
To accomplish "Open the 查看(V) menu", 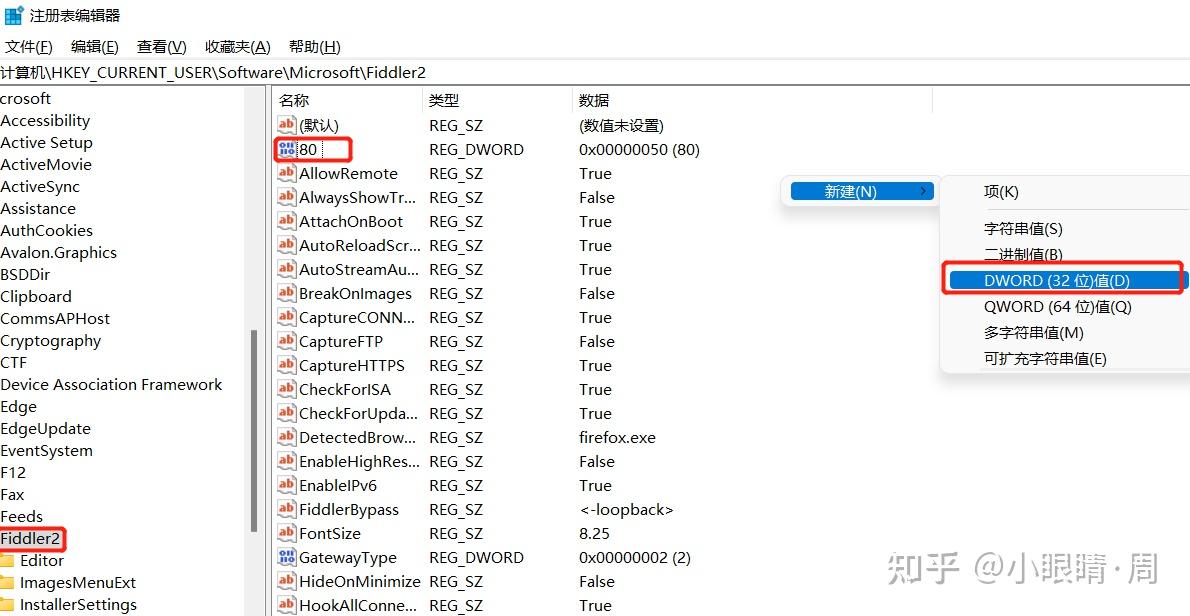I will pos(161,46).
